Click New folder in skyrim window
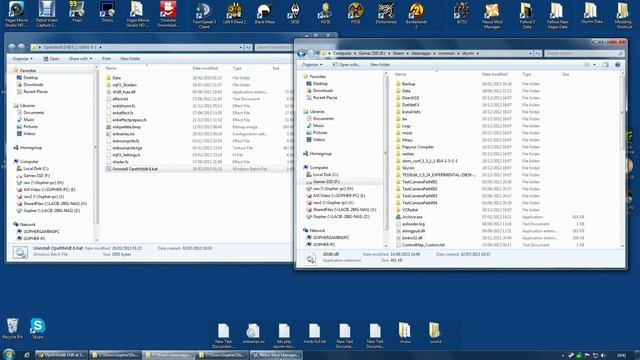Viewport: 640px width, 360px height. pos(380,64)
